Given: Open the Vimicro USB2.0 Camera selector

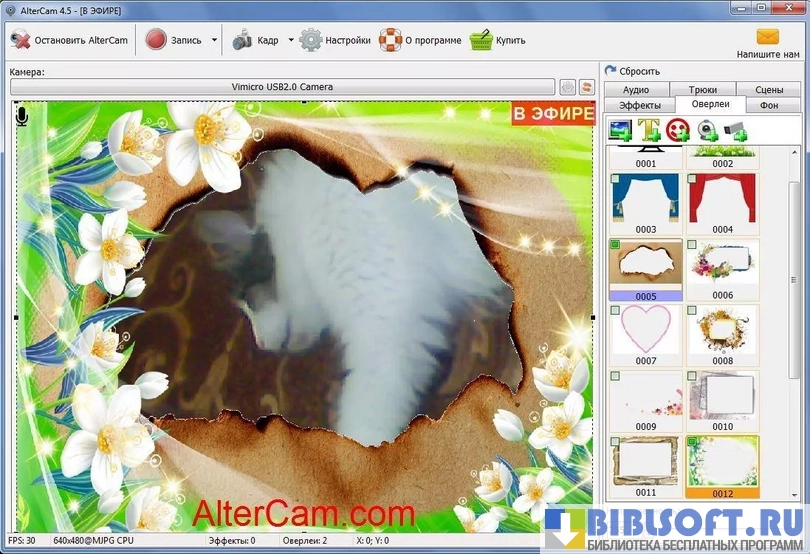Looking at the screenshot, I should pyautogui.click(x=282, y=87).
